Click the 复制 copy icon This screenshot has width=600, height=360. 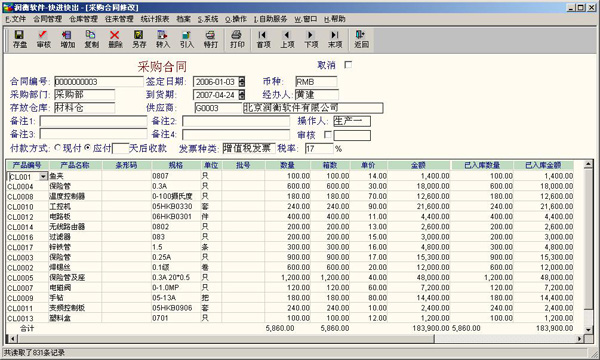click(x=91, y=39)
